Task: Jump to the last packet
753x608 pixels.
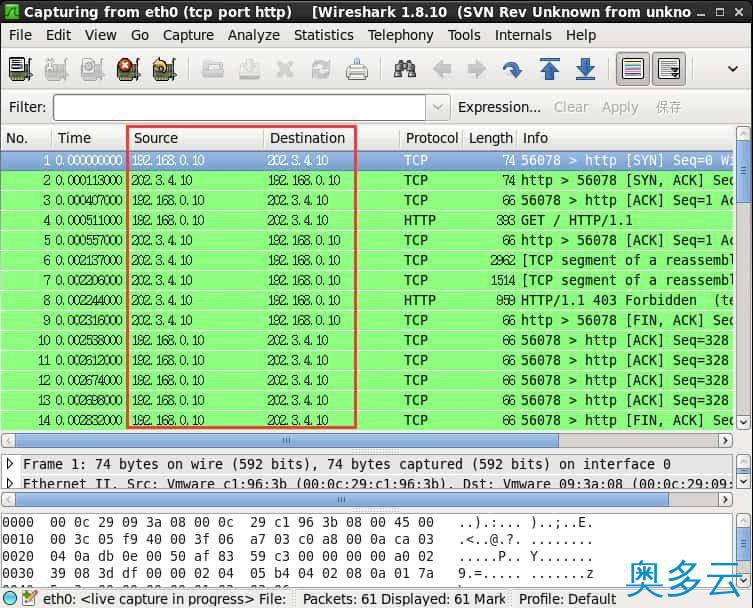Action: [585, 69]
